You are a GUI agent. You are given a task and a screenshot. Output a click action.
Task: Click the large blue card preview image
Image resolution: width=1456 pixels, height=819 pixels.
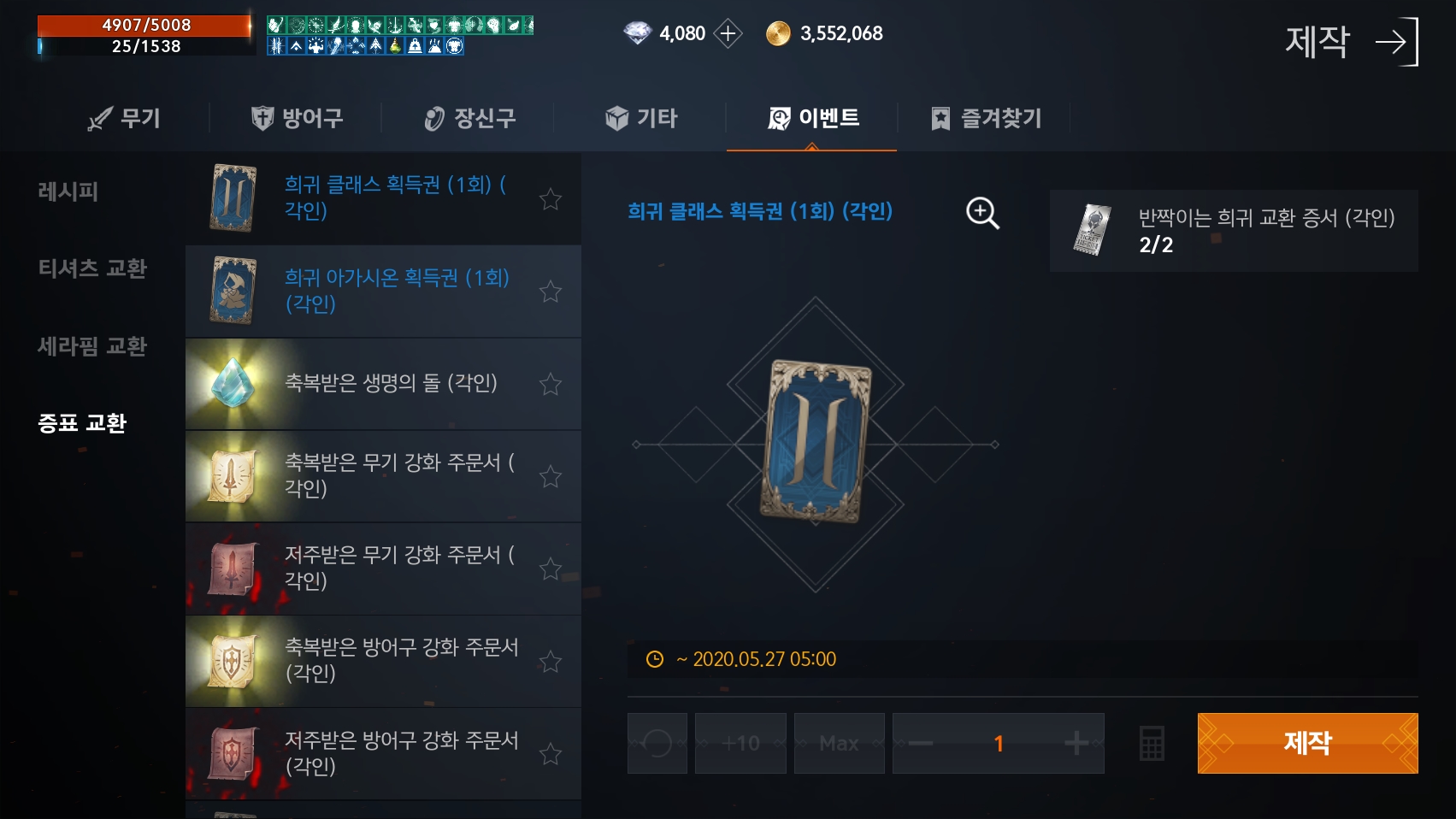point(816,441)
